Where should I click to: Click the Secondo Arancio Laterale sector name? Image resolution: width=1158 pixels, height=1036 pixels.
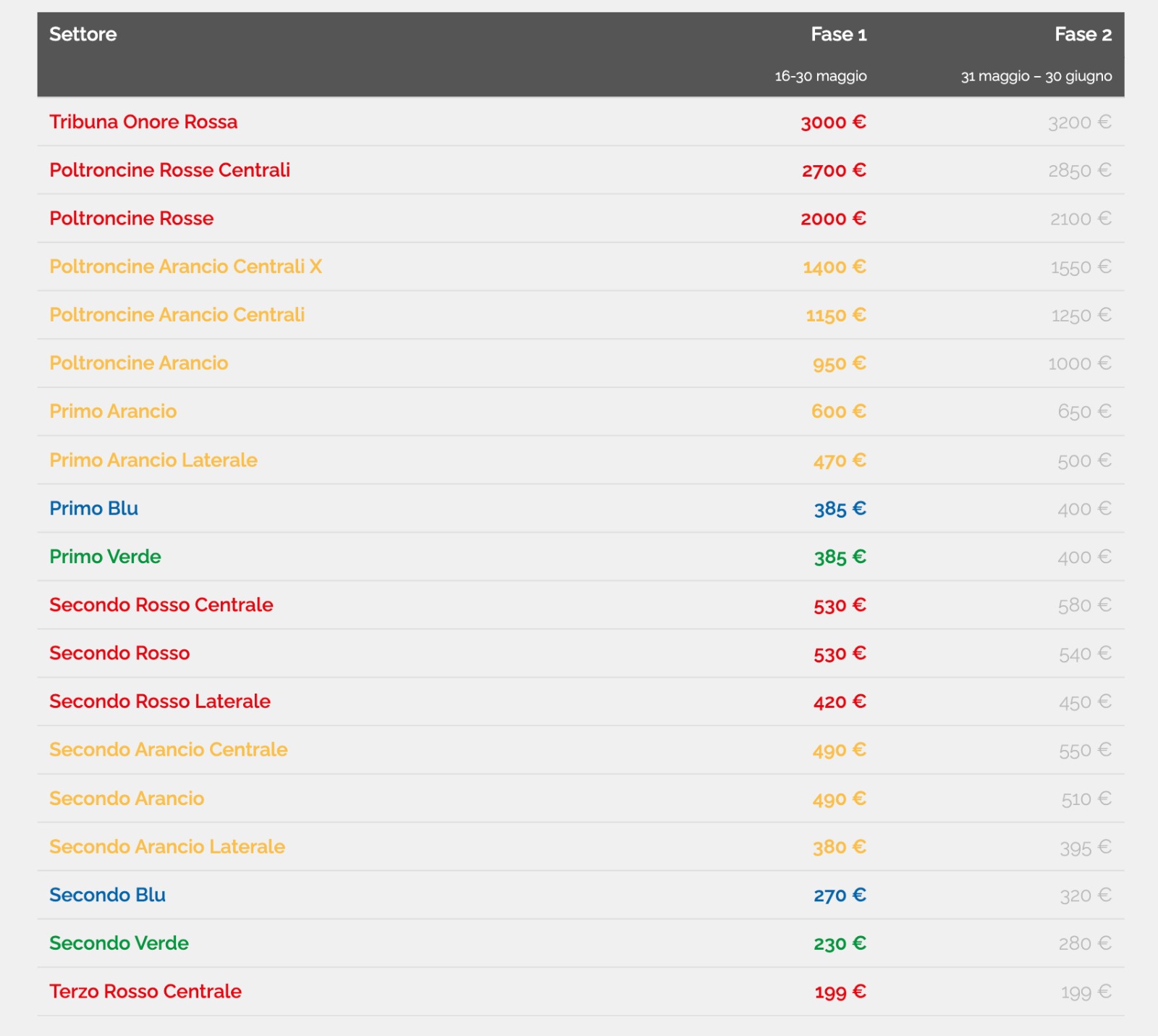(167, 846)
